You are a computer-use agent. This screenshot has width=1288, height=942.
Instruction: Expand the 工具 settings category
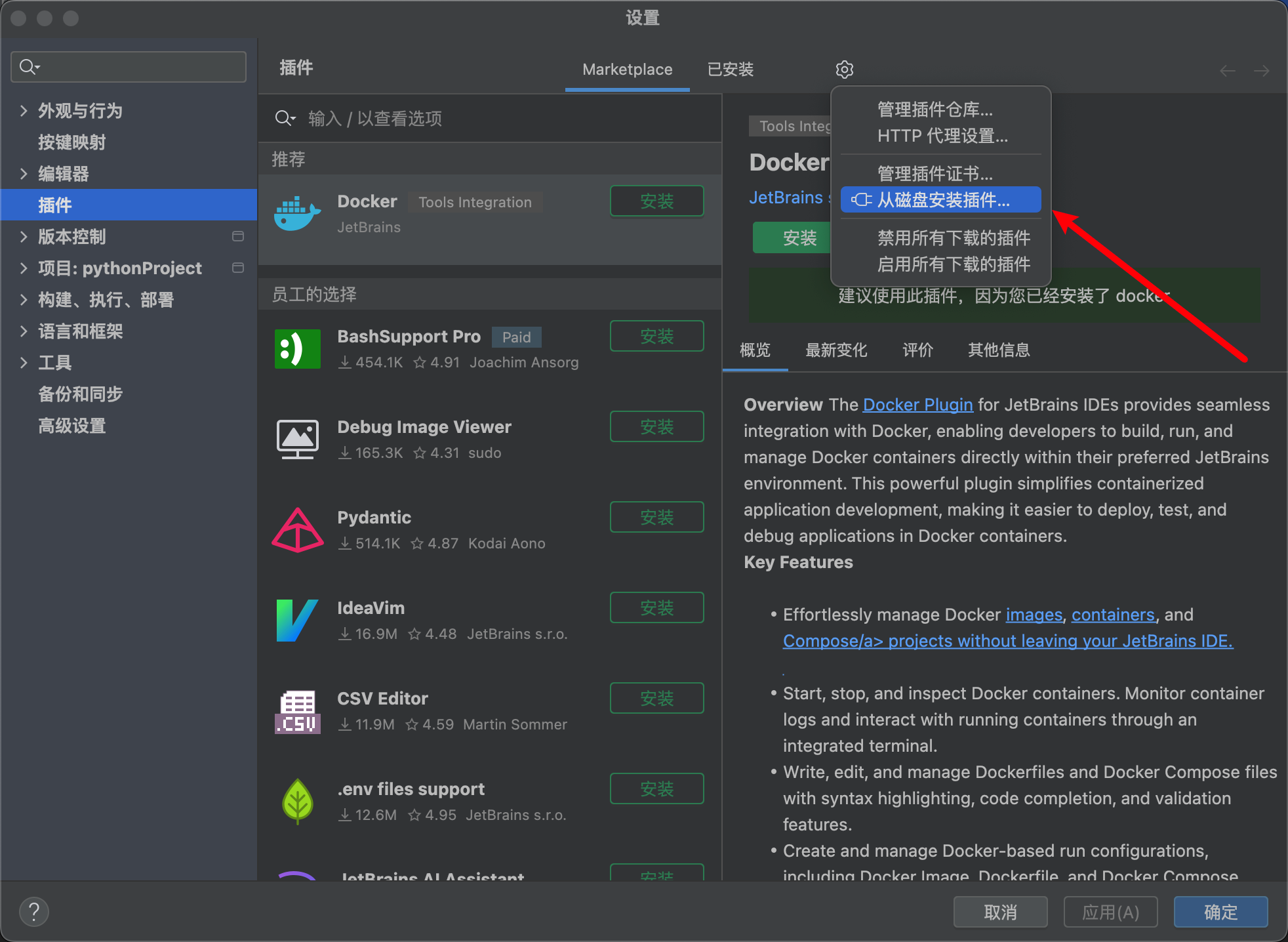coord(24,363)
